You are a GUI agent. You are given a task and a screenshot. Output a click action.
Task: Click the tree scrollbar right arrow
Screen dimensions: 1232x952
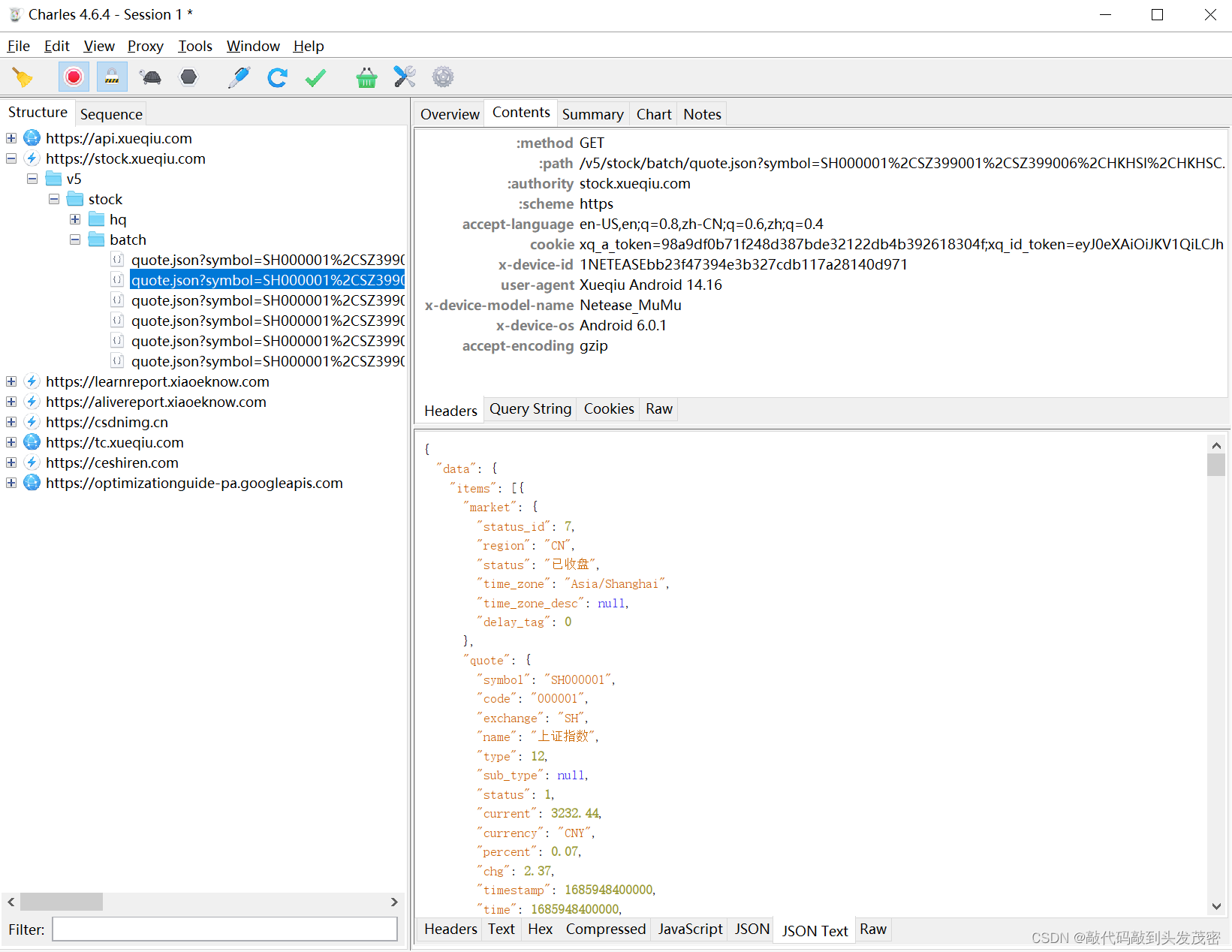point(394,902)
